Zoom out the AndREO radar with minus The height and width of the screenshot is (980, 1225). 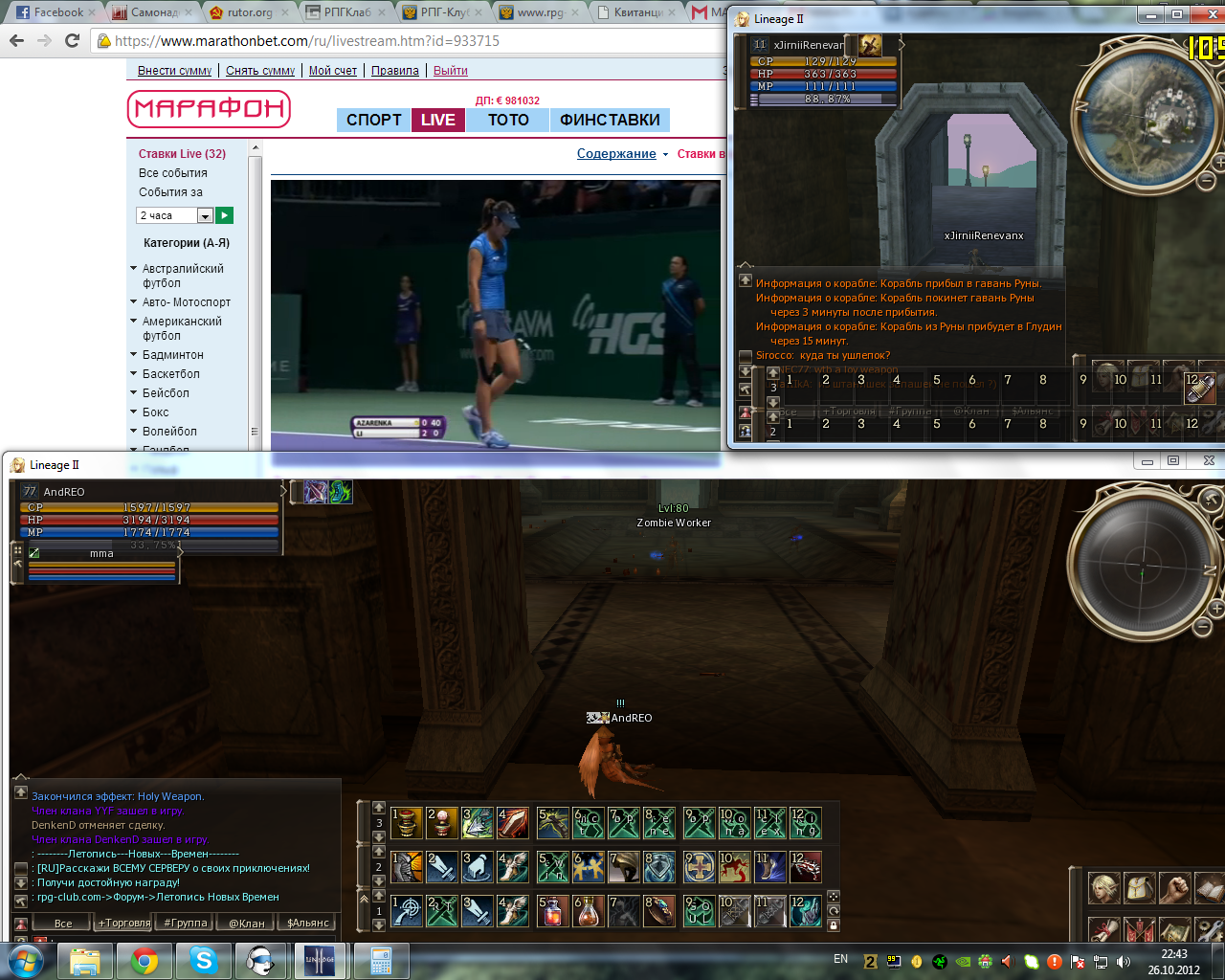(x=1204, y=627)
